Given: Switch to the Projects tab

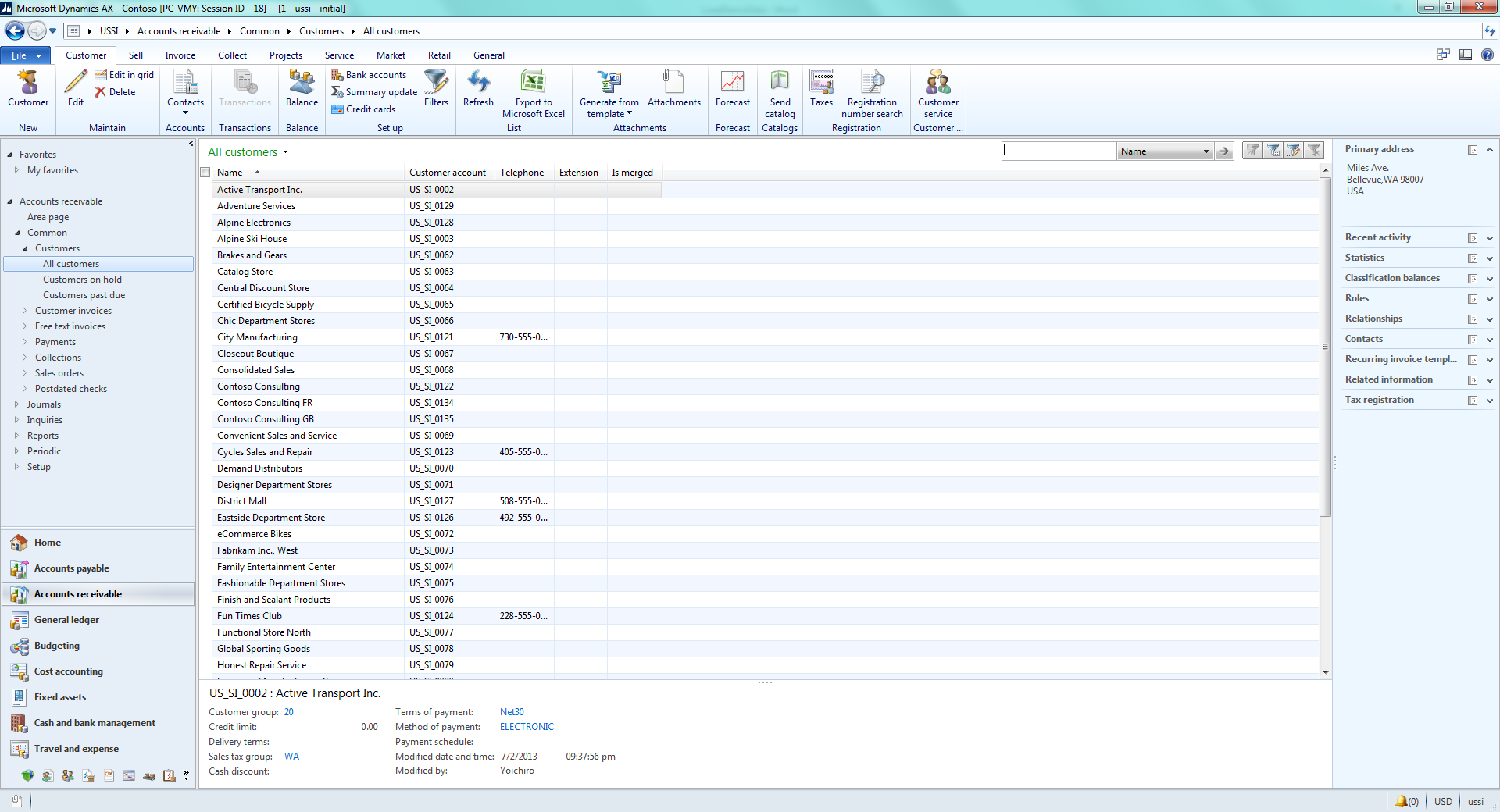Looking at the screenshot, I should pyautogui.click(x=286, y=55).
